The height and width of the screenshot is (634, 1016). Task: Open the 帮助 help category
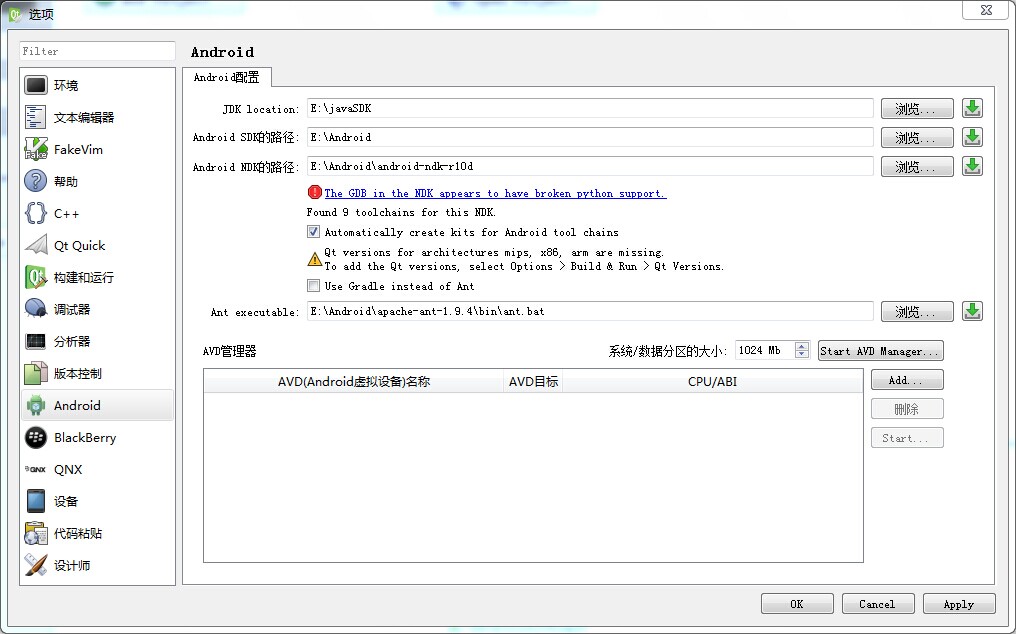pyautogui.click(x=97, y=182)
